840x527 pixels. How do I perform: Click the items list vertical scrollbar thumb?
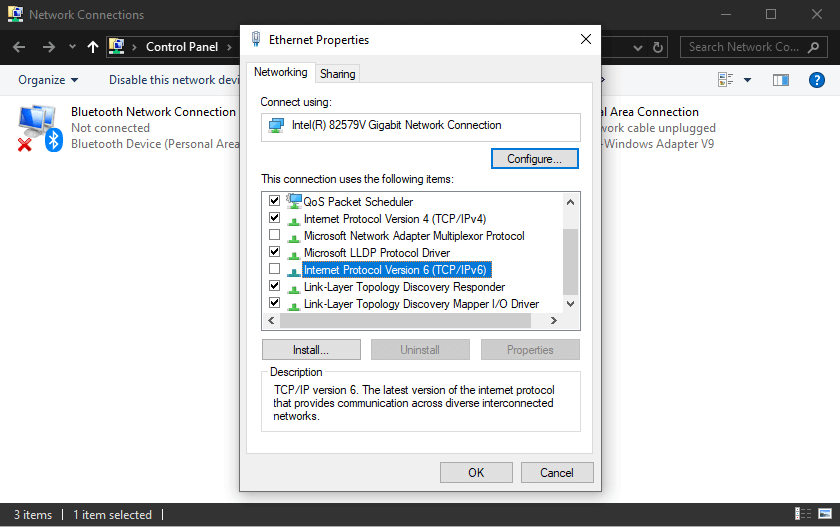click(x=571, y=262)
